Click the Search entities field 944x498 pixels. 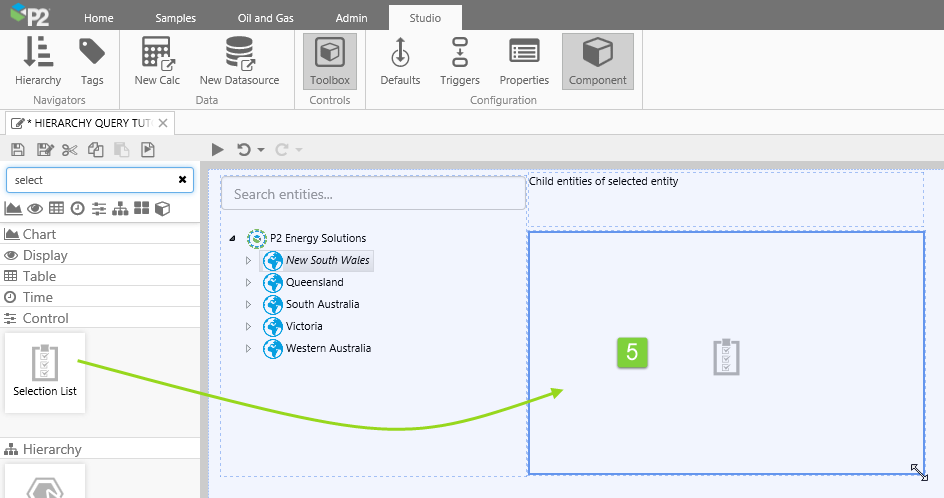point(372,194)
